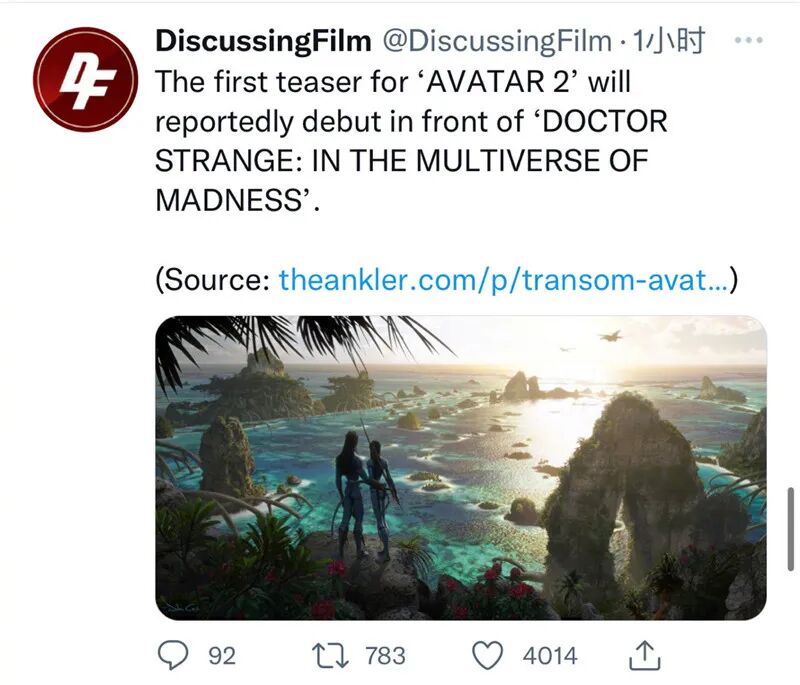
Task: Click the 4014 likes count
Action: coord(550,656)
